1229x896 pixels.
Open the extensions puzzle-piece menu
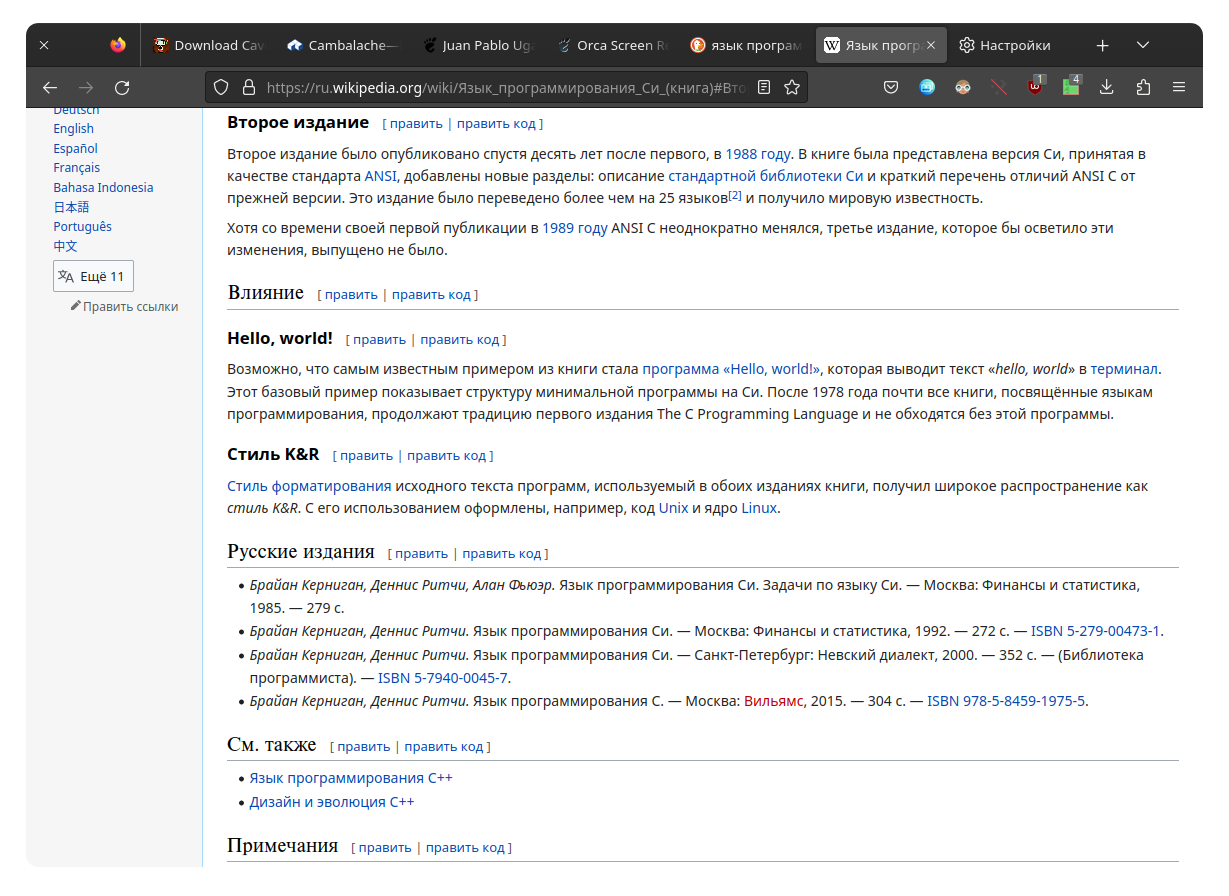point(1143,88)
